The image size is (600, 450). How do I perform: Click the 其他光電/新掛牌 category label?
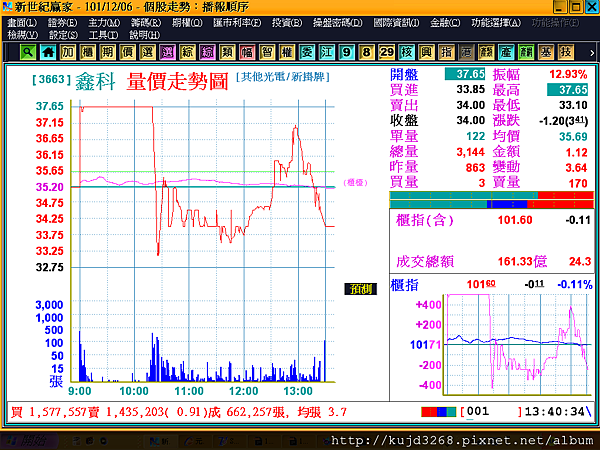pyautogui.click(x=283, y=77)
